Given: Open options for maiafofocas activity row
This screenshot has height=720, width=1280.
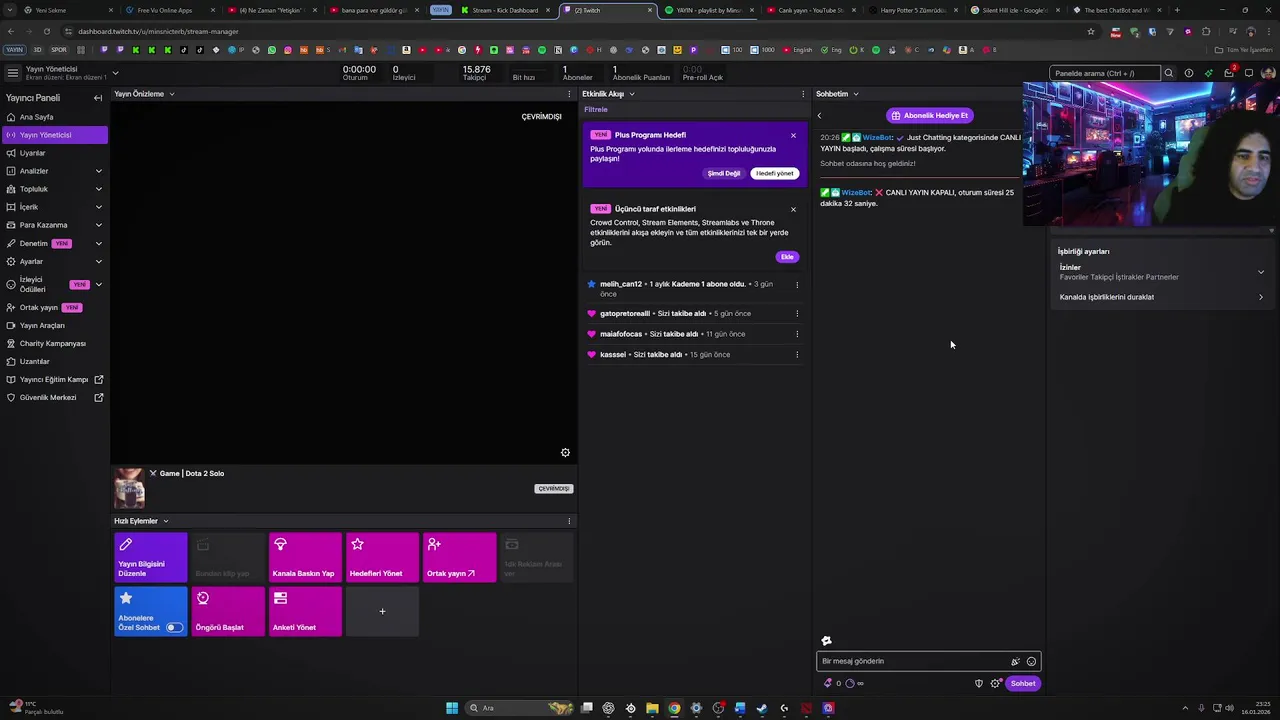Looking at the screenshot, I should click(x=797, y=334).
